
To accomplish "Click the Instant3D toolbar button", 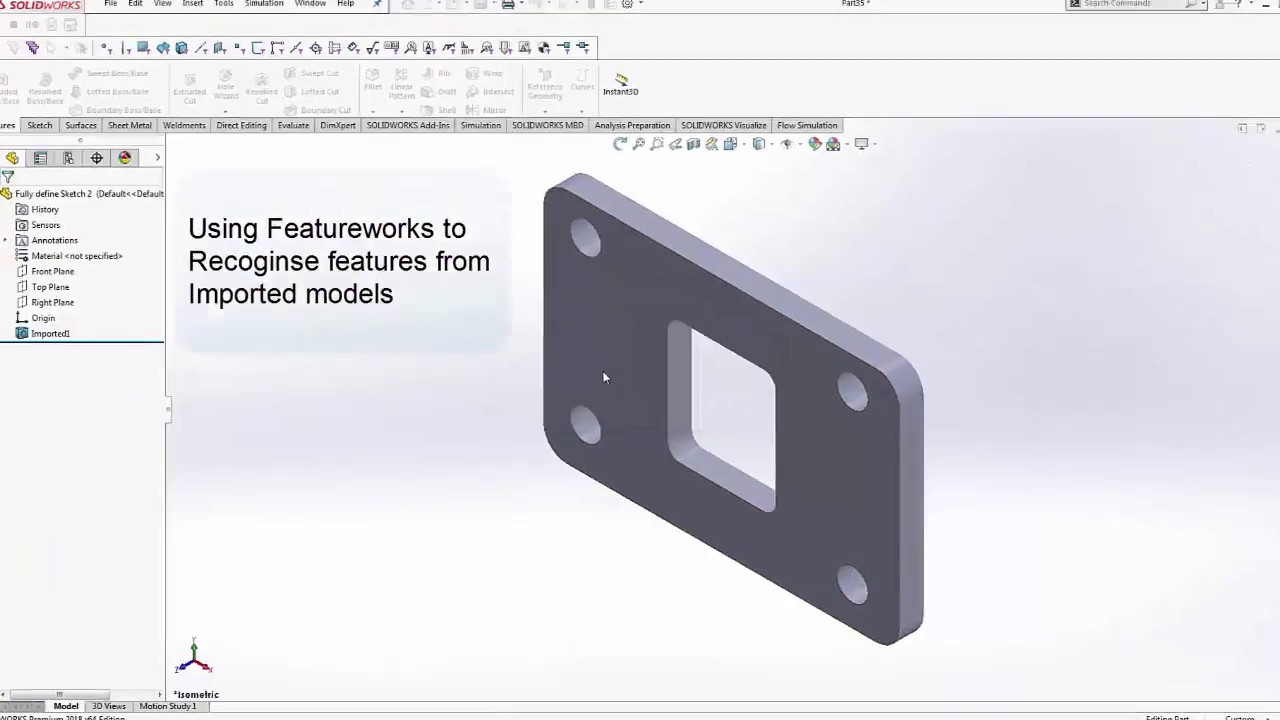I will (620, 84).
